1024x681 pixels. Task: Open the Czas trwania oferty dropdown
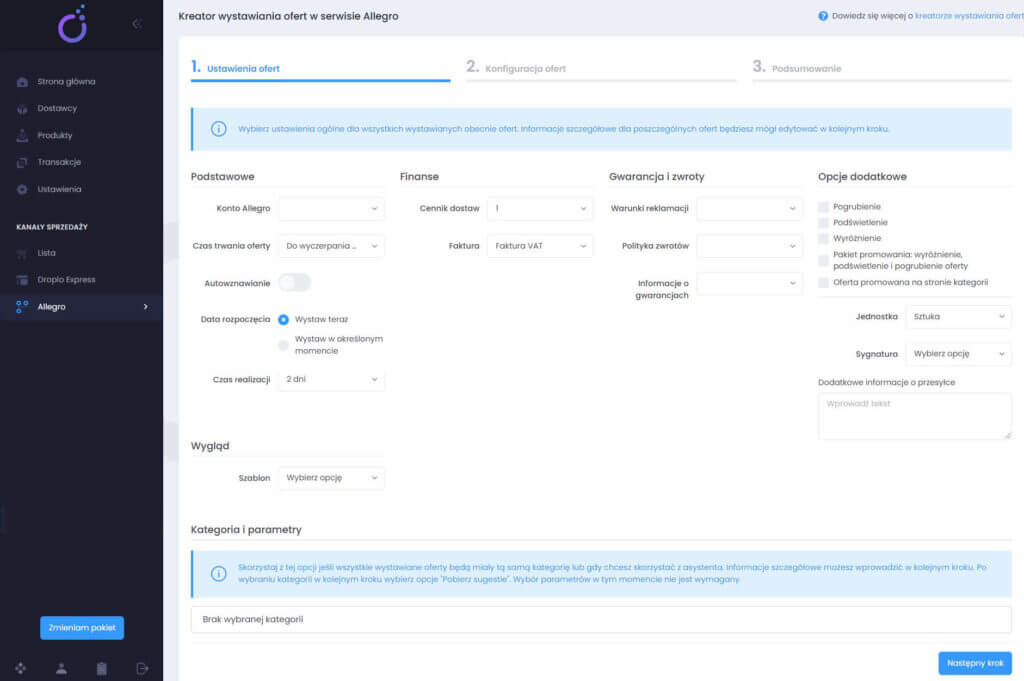click(x=331, y=246)
